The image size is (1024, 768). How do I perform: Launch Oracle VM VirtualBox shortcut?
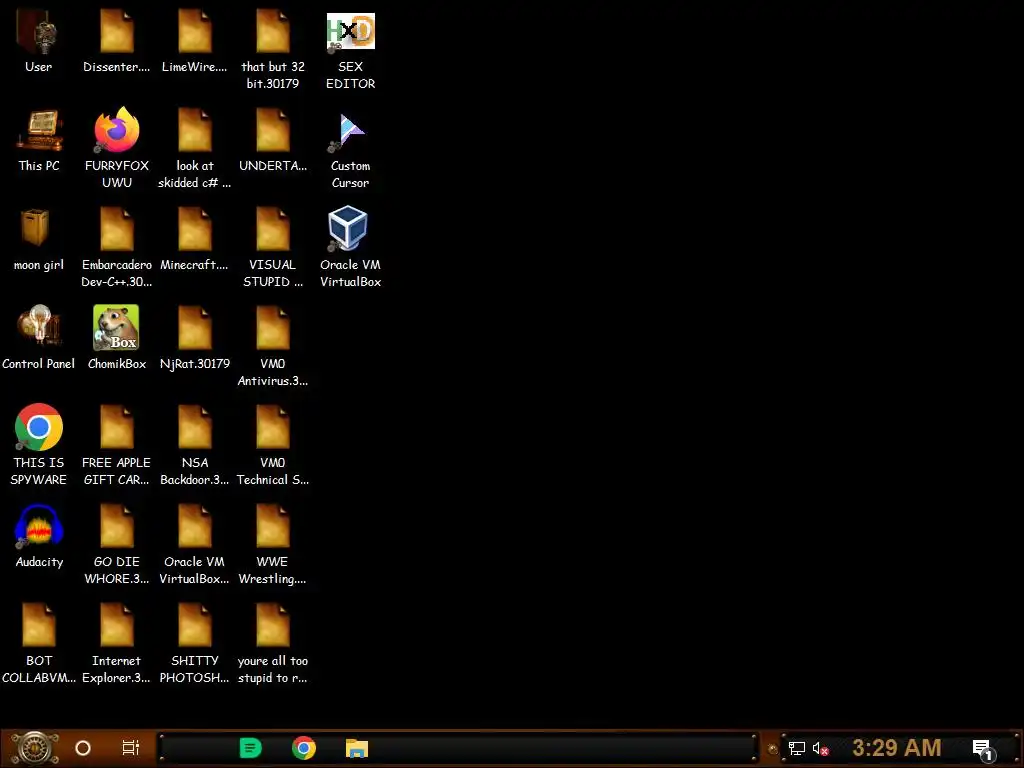pyautogui.click(x=351, y=248)
